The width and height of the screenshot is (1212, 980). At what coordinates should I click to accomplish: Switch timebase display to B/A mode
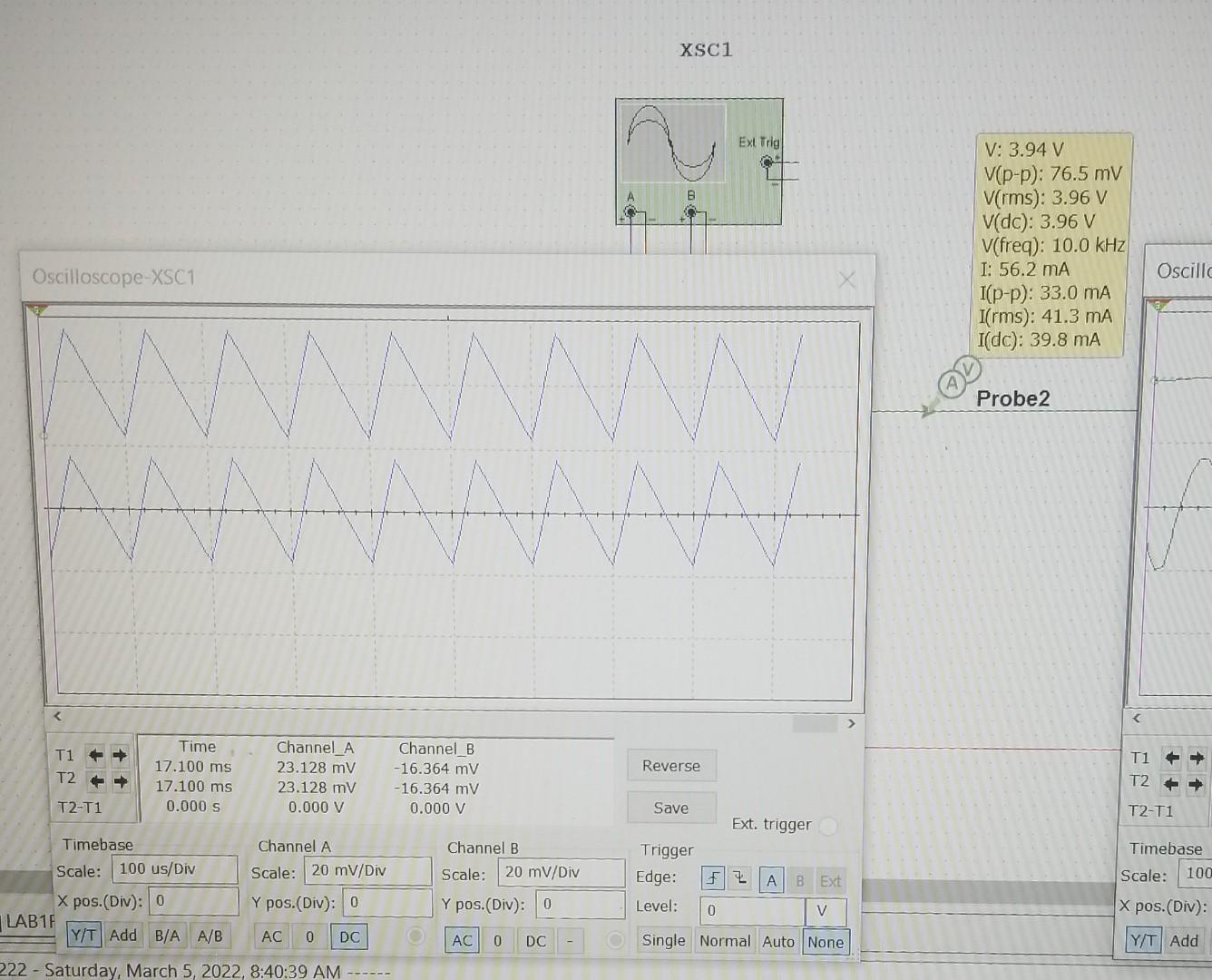(x=166, y=936)
